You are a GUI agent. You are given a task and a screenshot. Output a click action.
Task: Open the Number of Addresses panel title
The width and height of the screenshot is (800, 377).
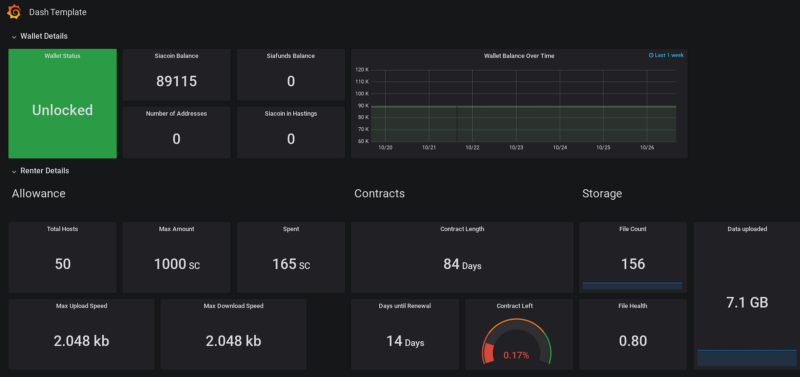coord(177,114)
